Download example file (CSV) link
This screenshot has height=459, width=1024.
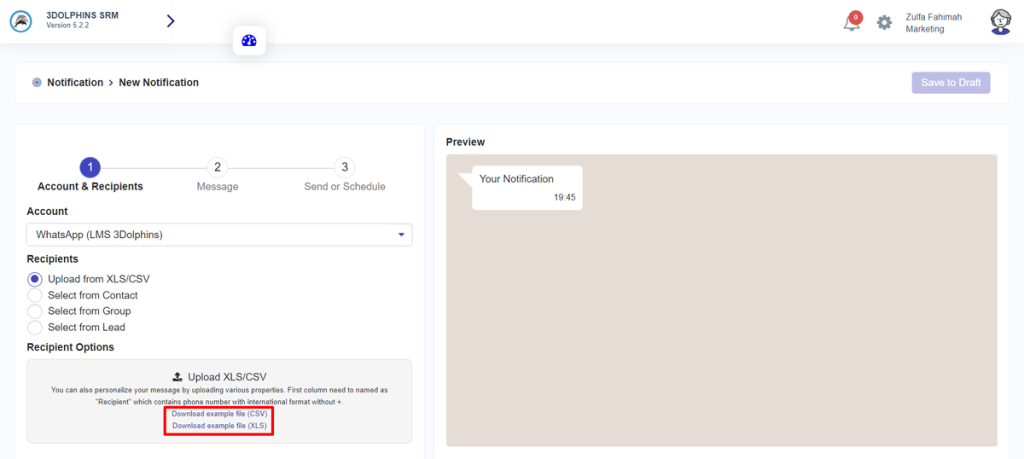(219, 413)
